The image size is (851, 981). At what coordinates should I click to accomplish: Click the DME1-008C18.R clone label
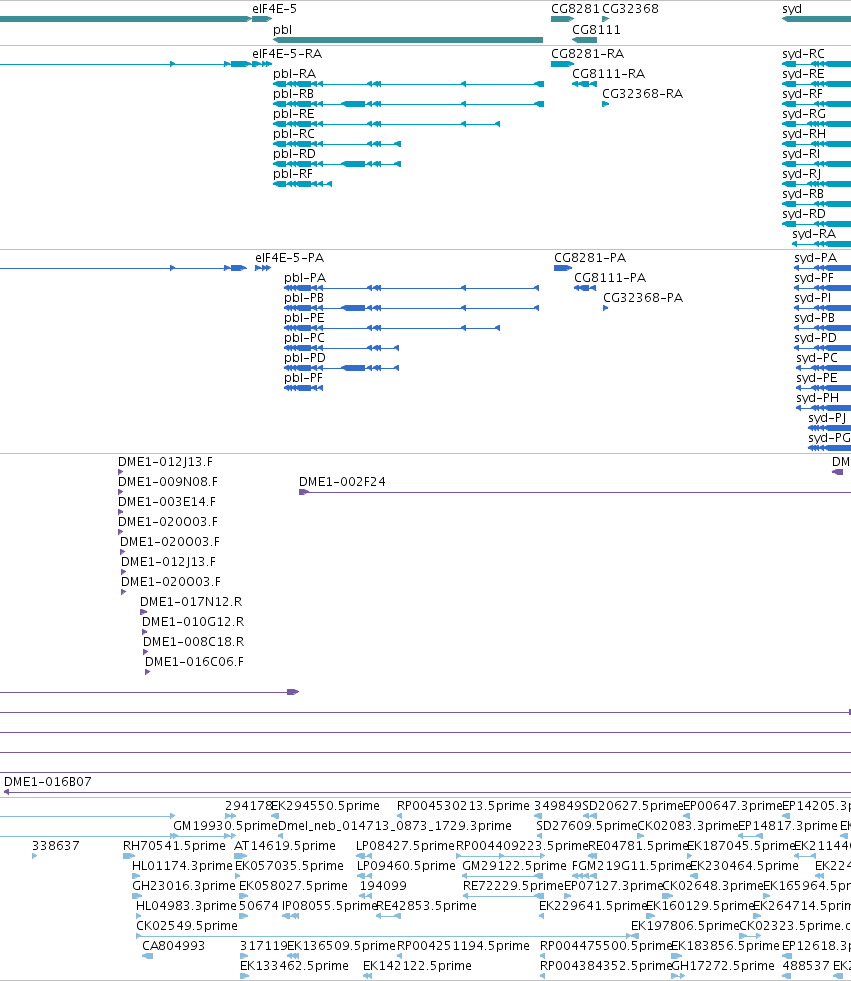(193, 642)
